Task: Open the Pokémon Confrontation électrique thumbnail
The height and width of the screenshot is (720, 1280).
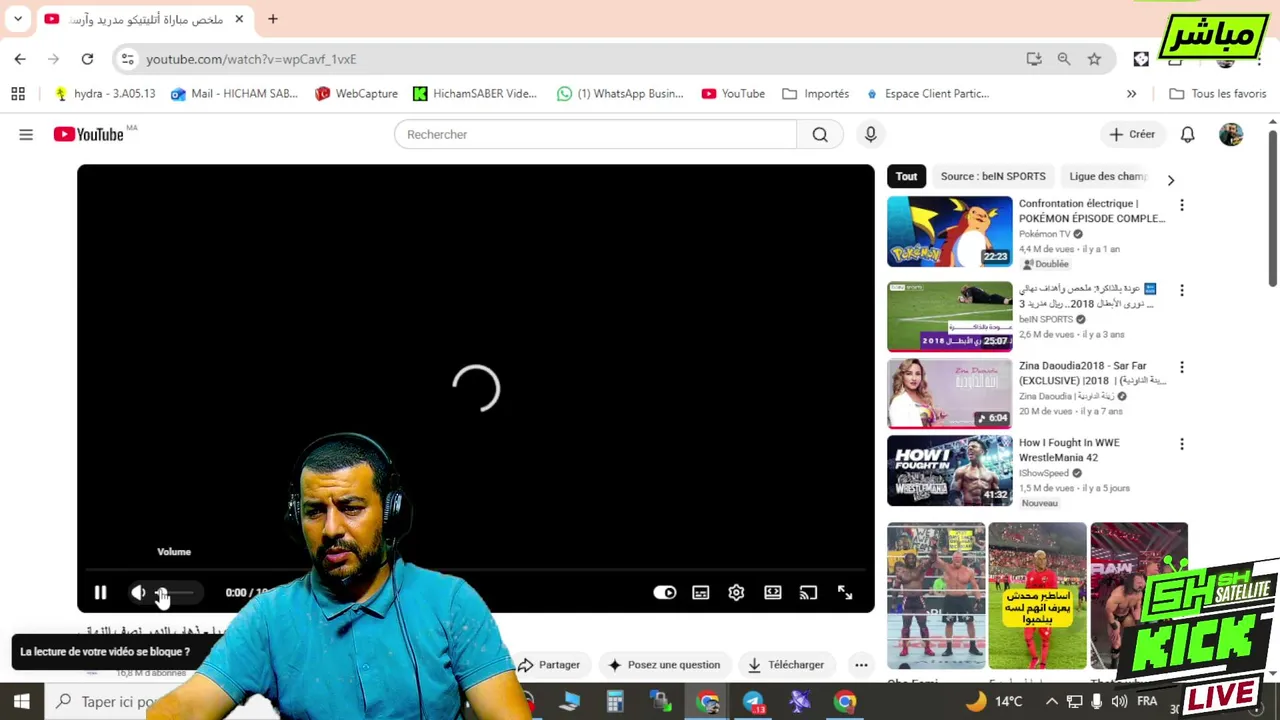Action: pos(950,231)
